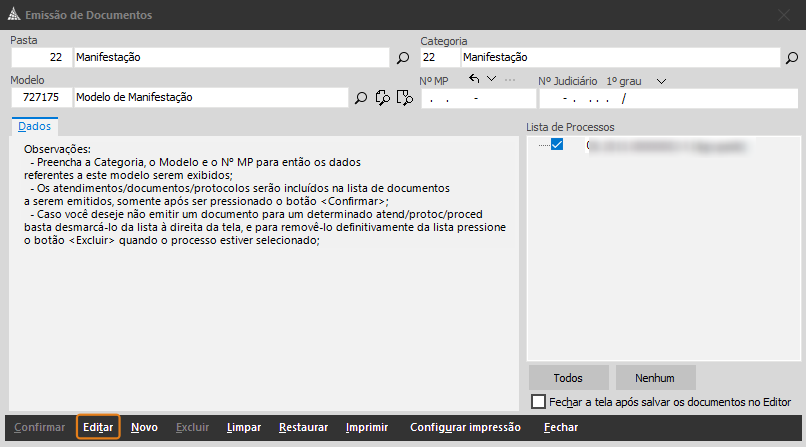Click the Categoria code field showing 22
The height and width of the screenshot is (447, 806).
[x=440, y=58]
